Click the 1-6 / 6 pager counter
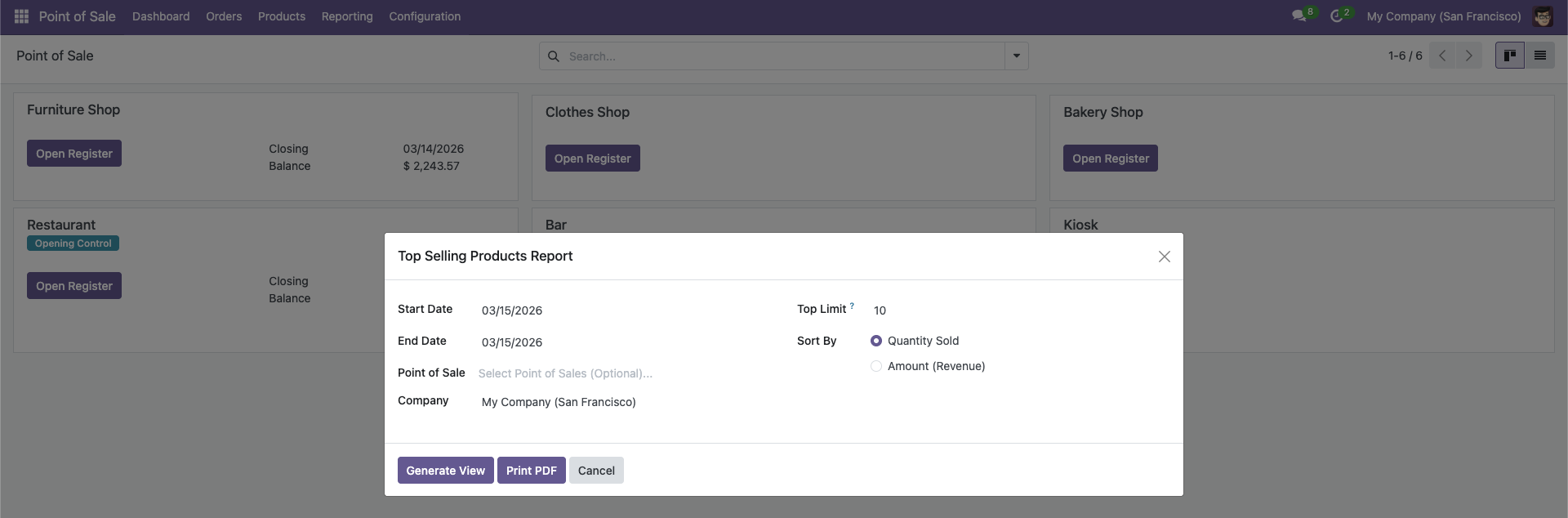This screenshot has width=1568, height=518. point(1405,56)
